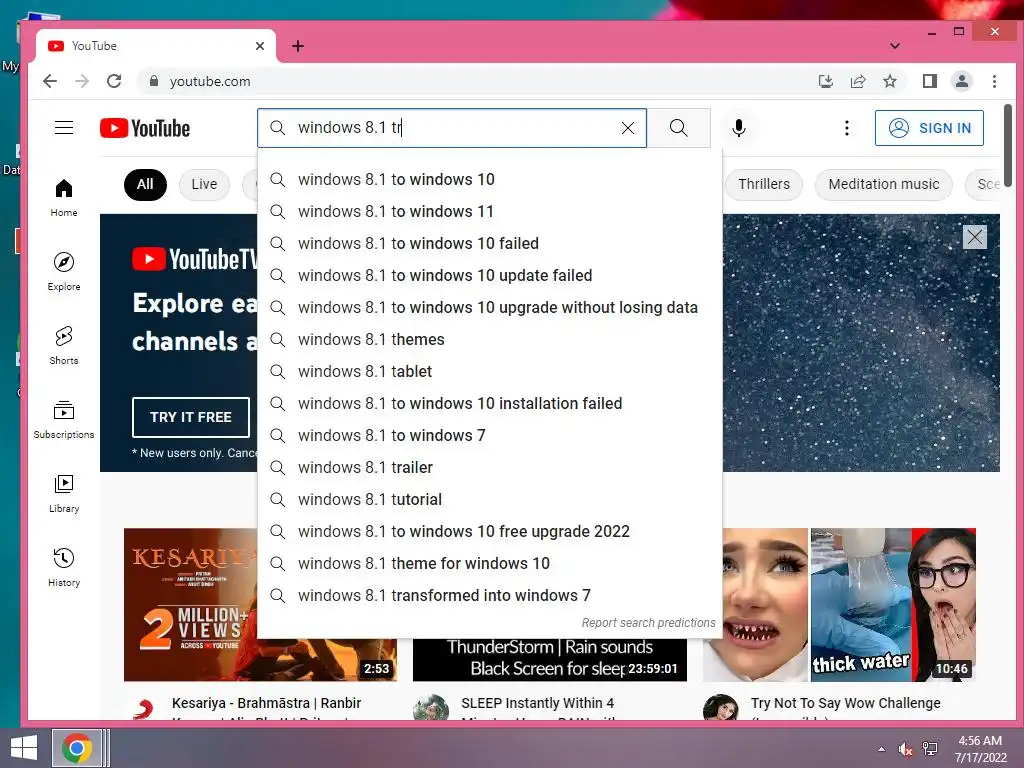Open the Chrome profile avatar
The width and height of the screenshot is (1024, 768).
point(962,81)
